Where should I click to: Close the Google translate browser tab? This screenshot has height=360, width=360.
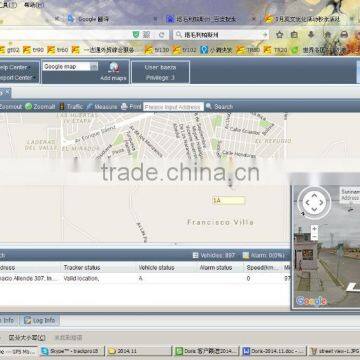[x=156, y=19]
